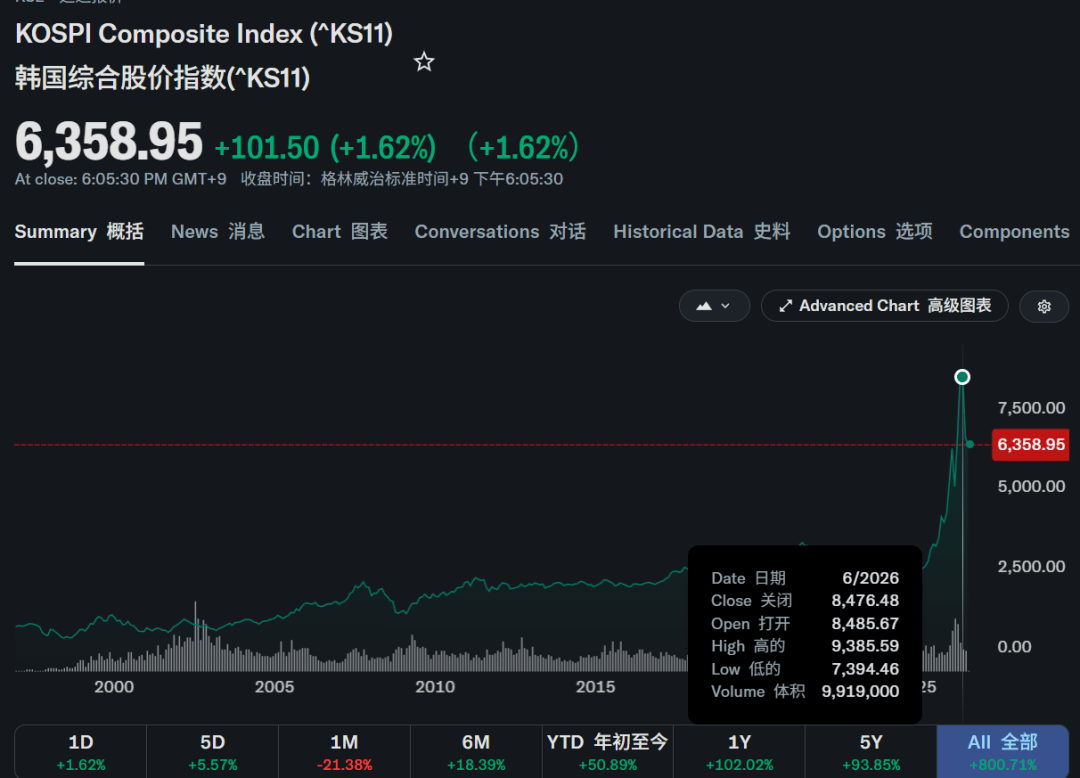Select the 5Y time range

871,752
